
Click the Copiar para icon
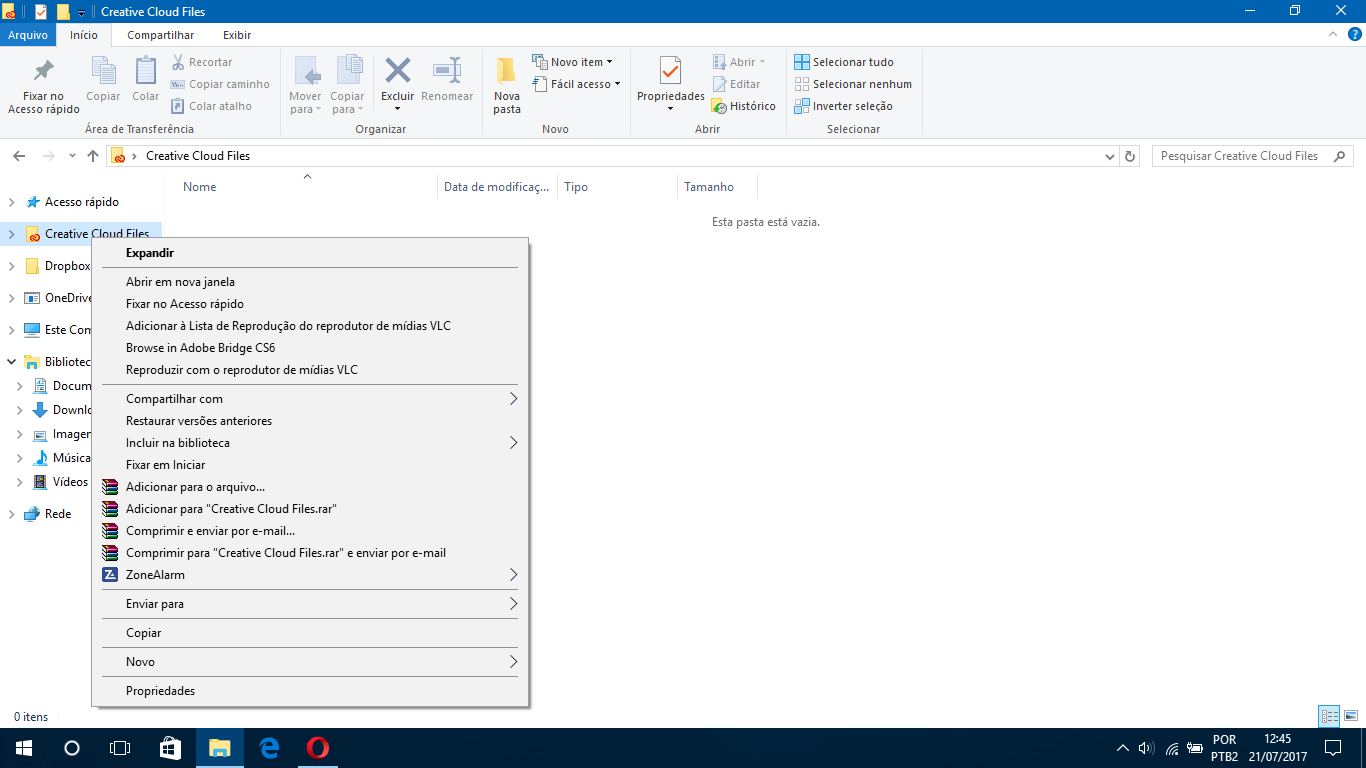click(x=349, y=71)
